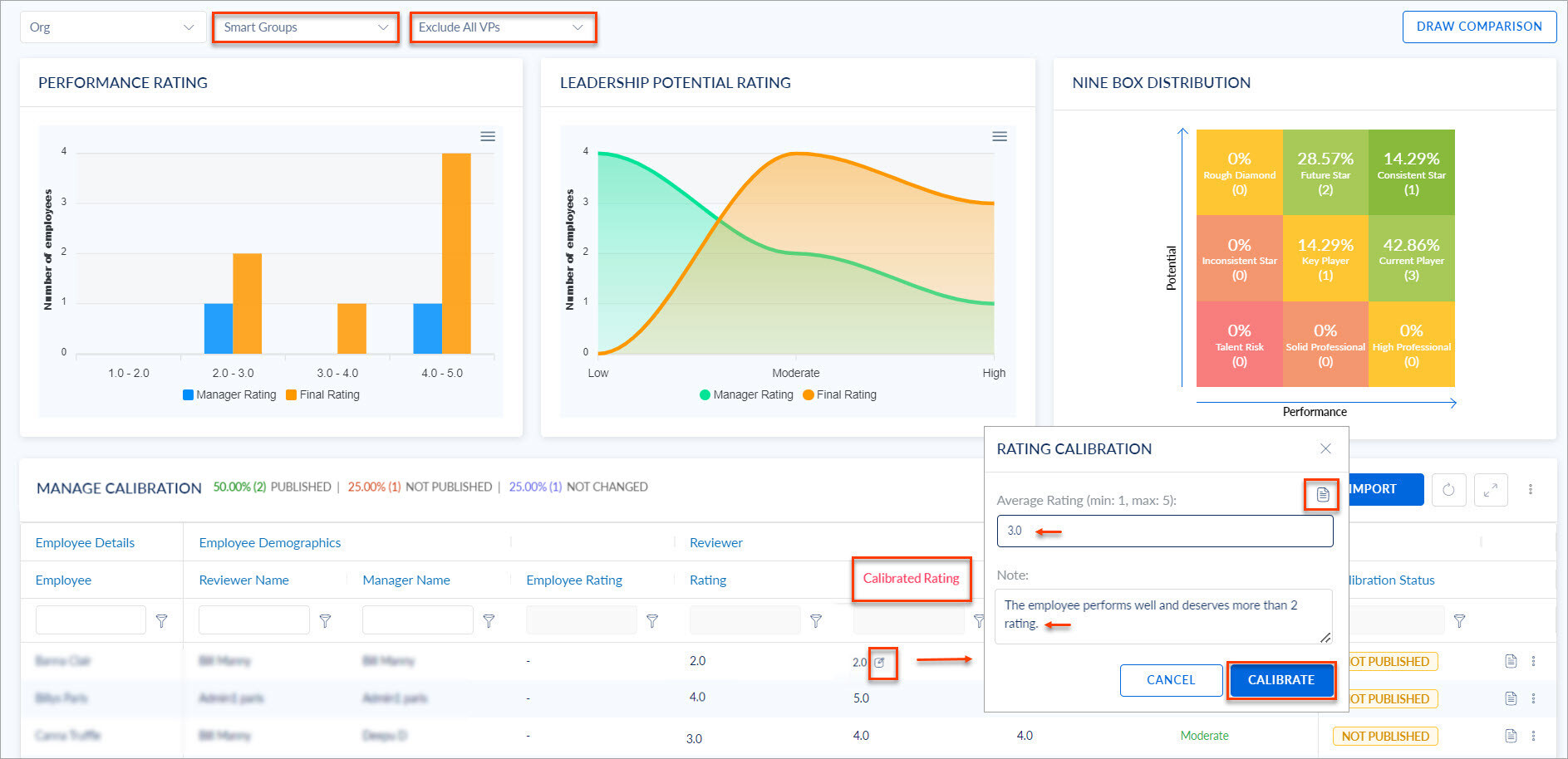This screenshot has width=1568, height=759.
Task: Open the kebab menu beside the Import button
Action: coord(1531,490)
